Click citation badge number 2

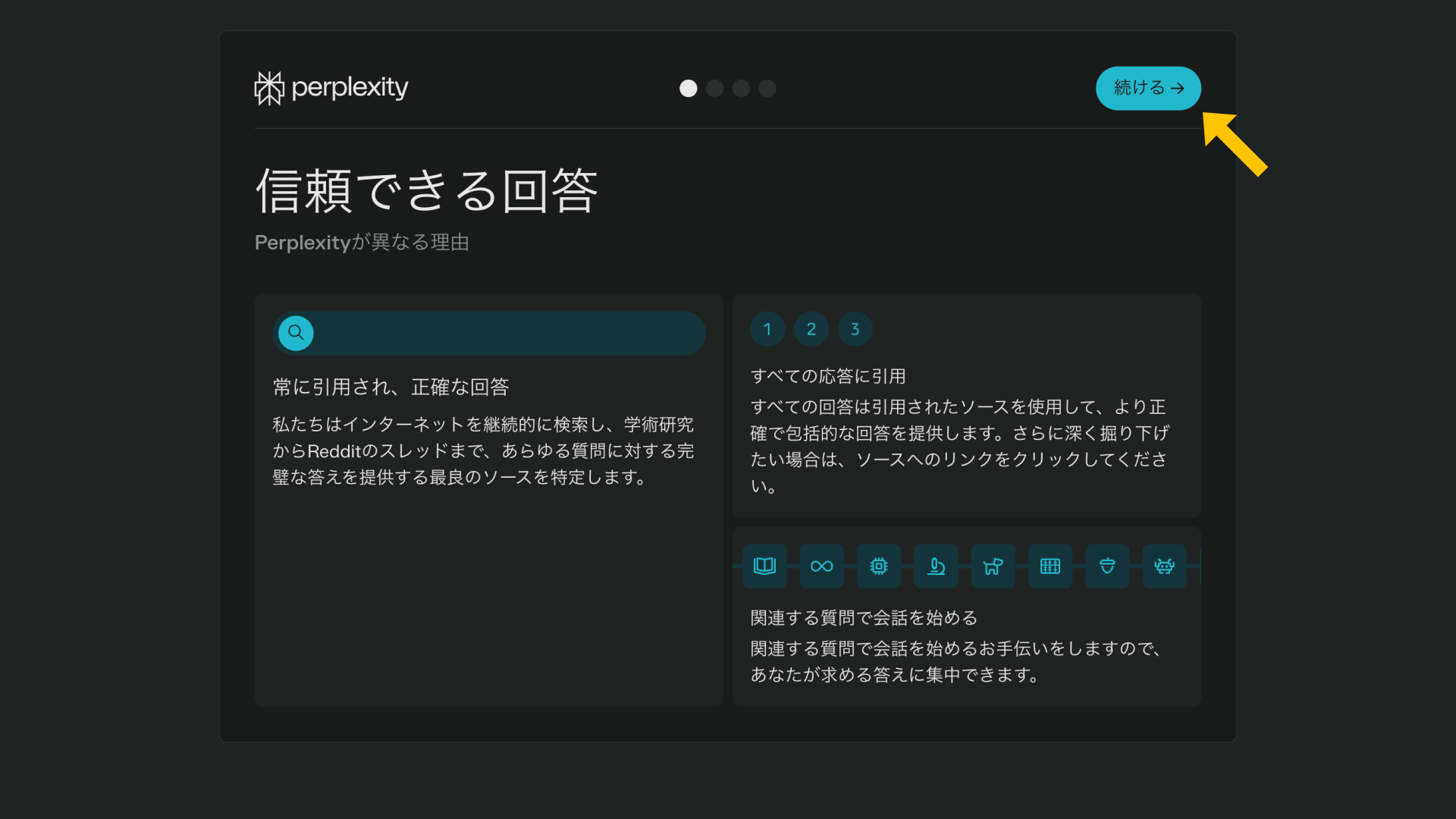811,329
